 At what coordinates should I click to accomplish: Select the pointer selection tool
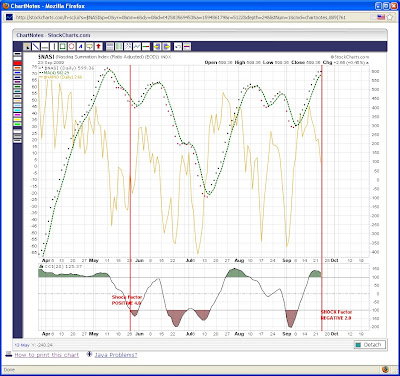pos(27,46)
